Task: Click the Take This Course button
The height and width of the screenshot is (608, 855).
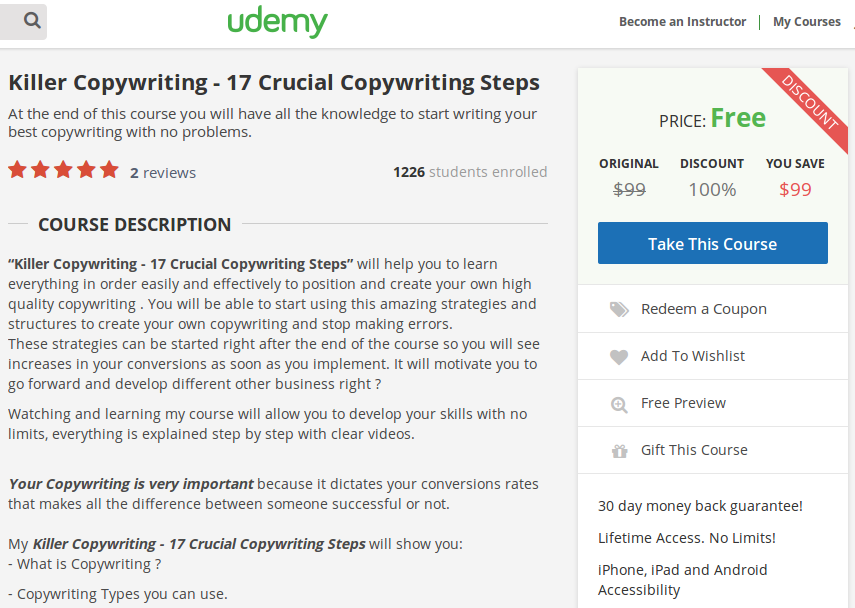Action: tap(713, 243)
